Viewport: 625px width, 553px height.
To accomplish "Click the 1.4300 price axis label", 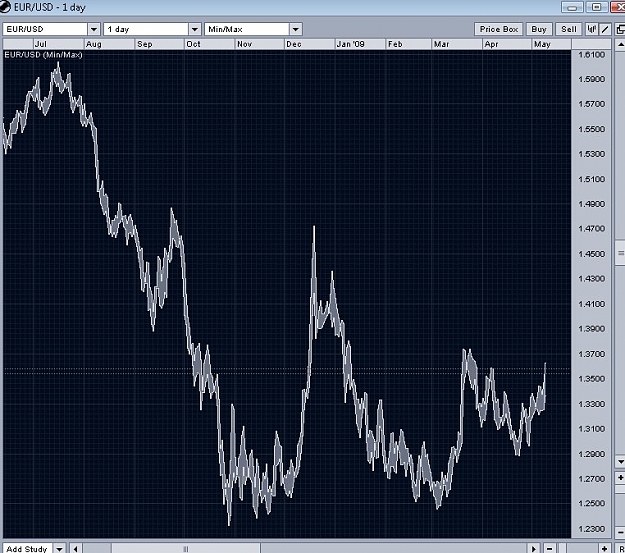I will [592, 279].
